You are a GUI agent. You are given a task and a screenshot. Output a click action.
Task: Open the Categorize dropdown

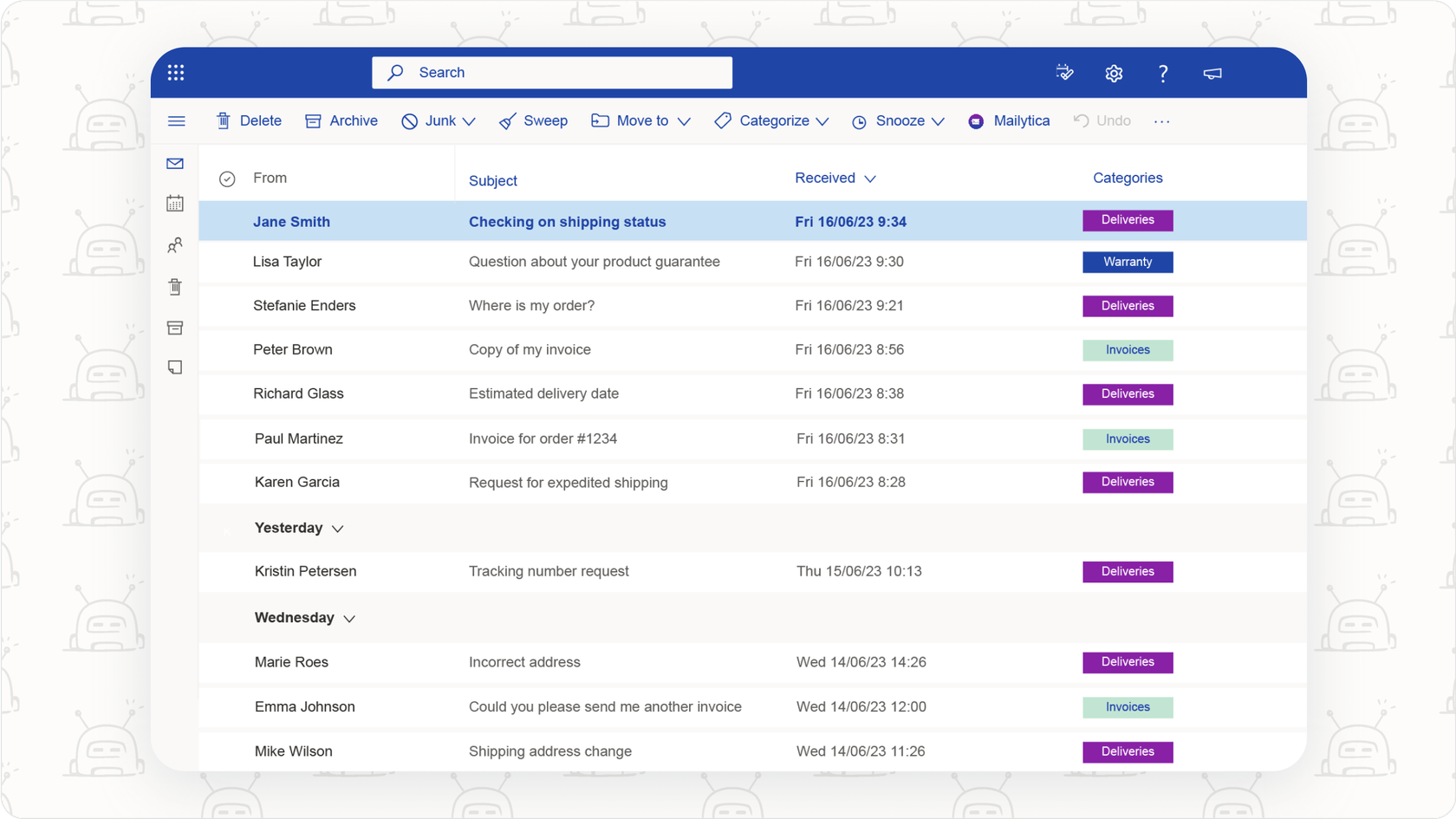(770, 120)
